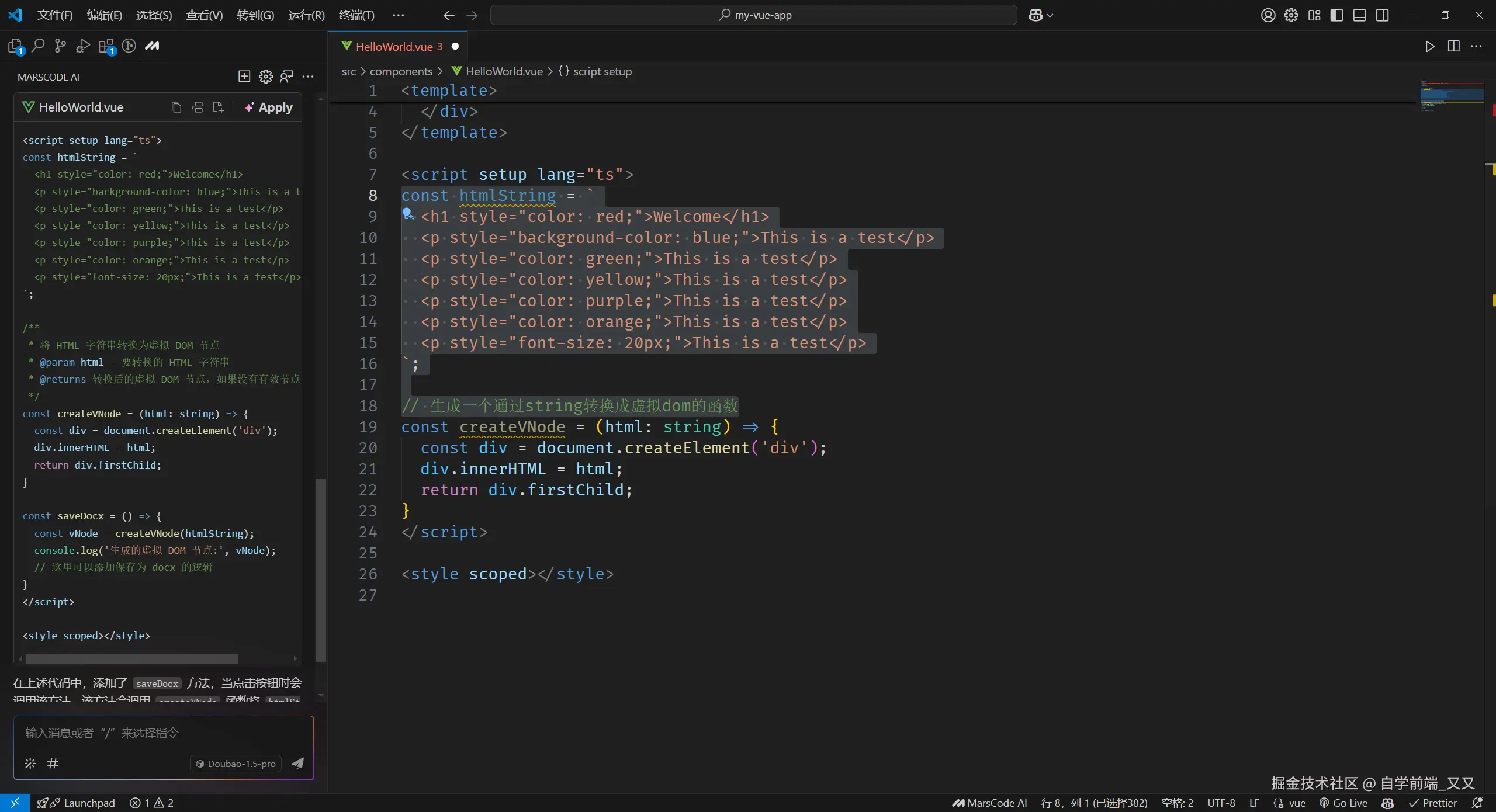Start a new MarsCode AI chat

244,77
